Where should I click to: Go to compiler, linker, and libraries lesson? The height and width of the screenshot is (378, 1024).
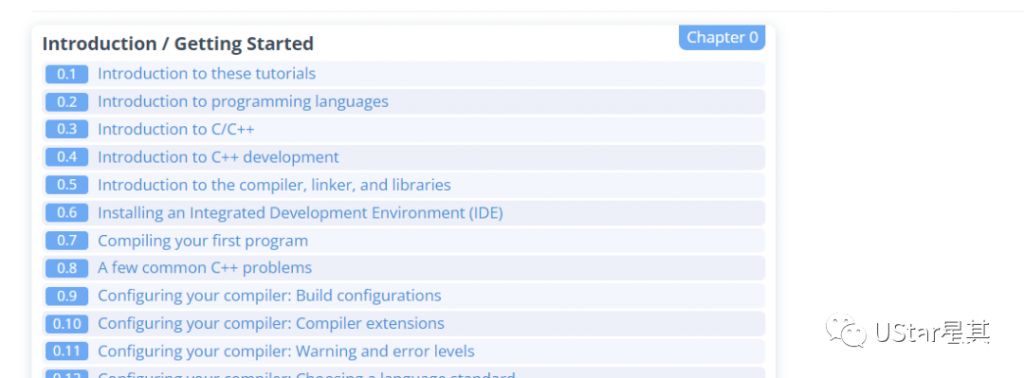(274, 185)
